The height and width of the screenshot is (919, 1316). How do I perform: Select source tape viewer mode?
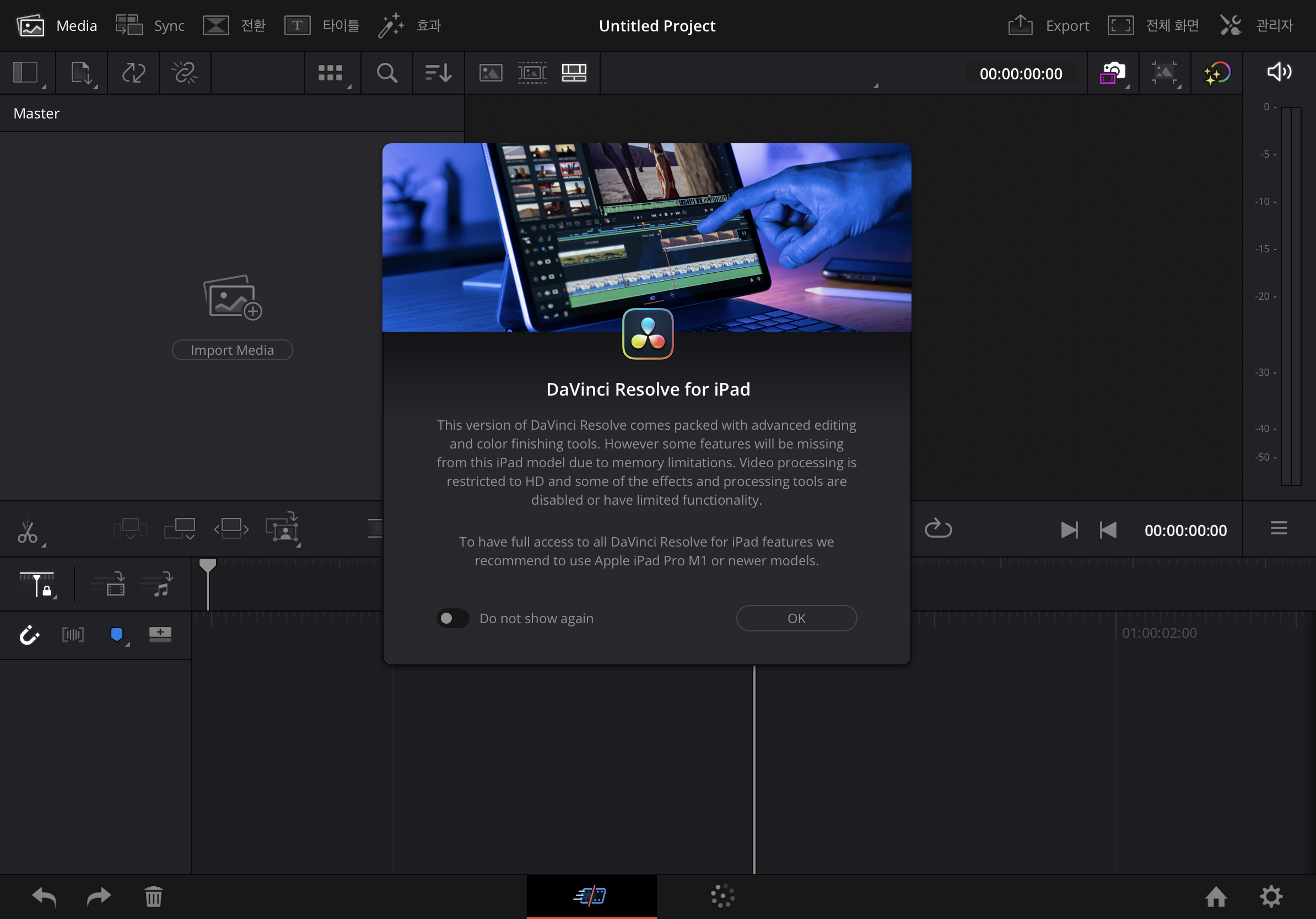[532, 73]
